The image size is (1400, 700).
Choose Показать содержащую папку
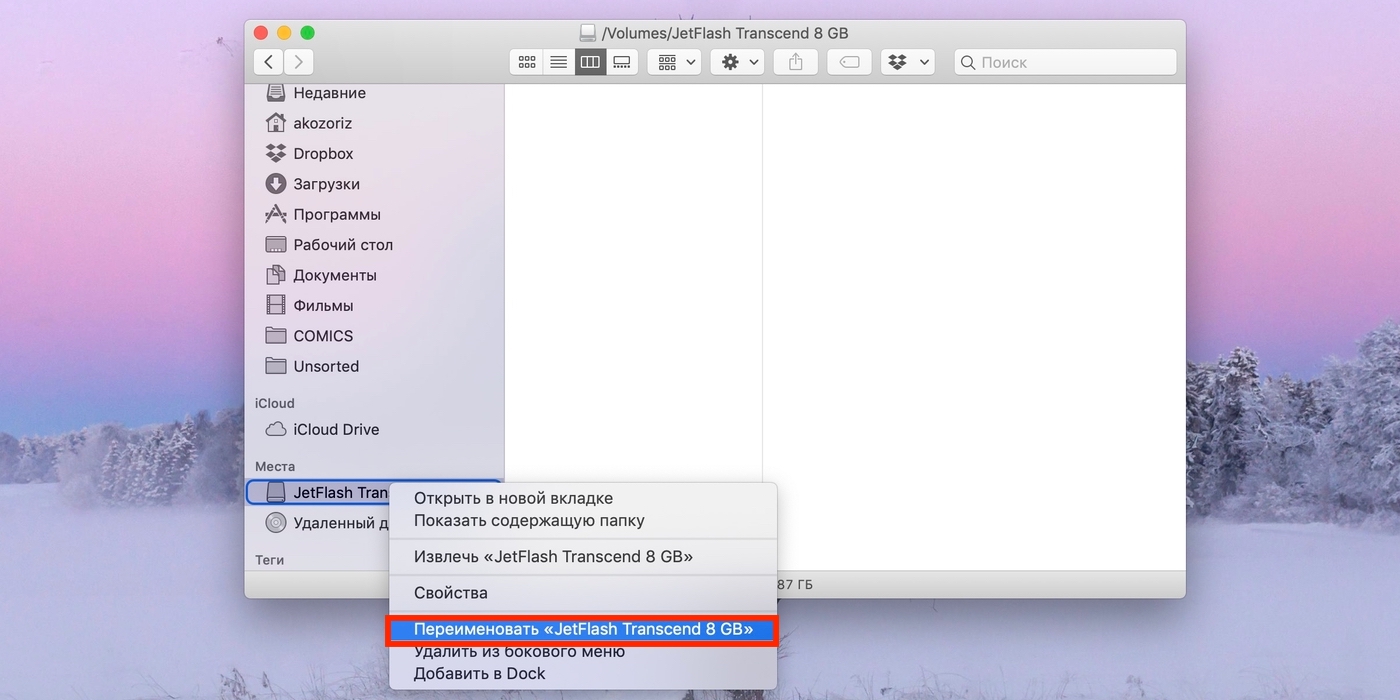point(582,520)
